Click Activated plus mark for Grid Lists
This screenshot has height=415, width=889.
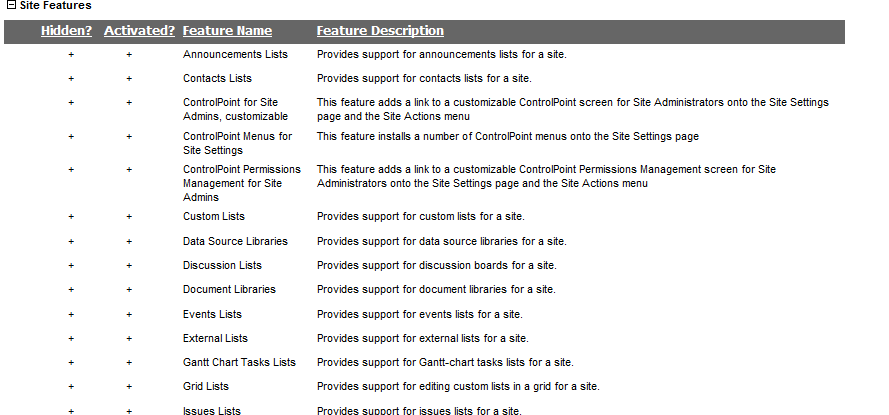(129, 386)
